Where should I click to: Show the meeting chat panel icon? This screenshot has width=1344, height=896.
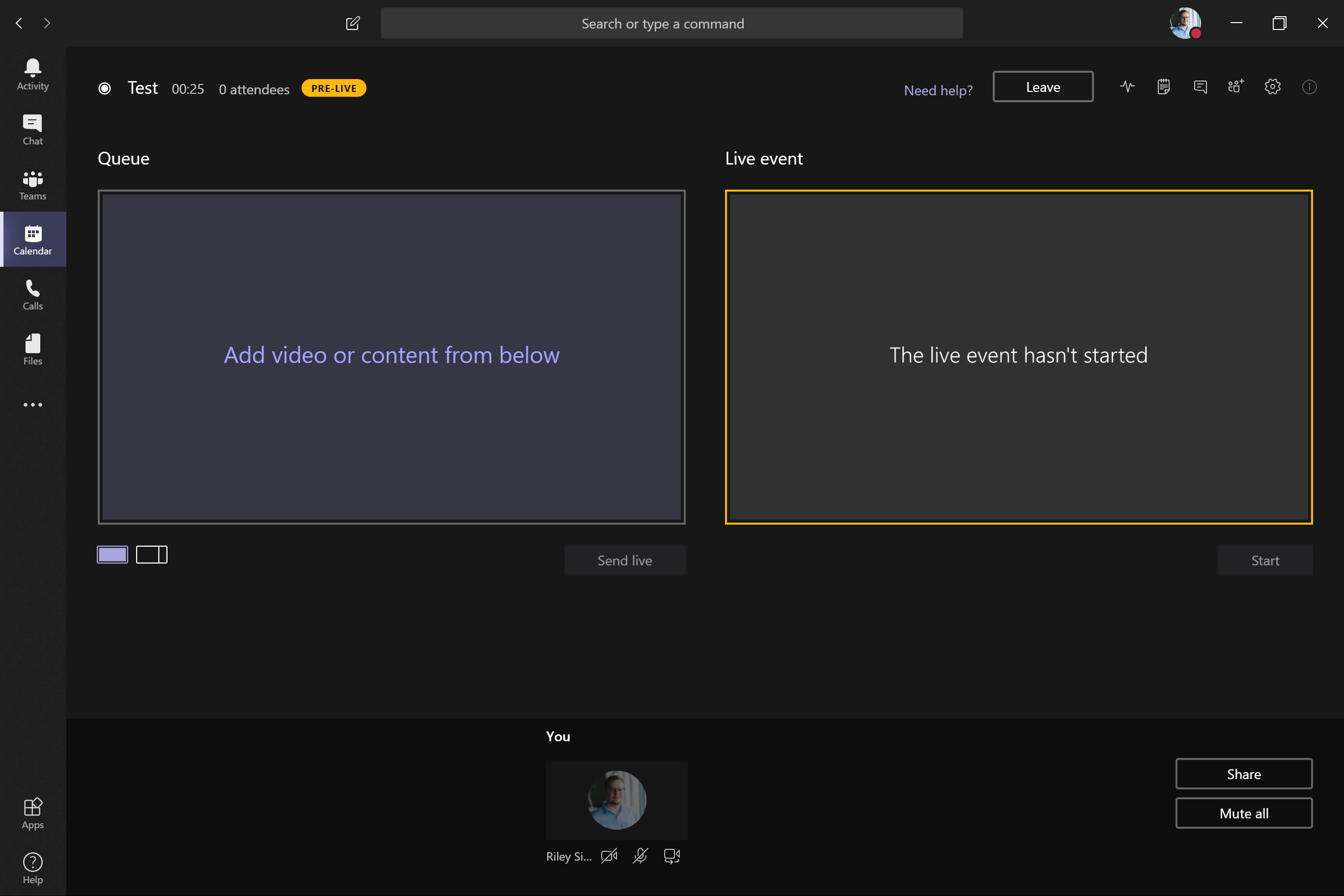(x=1200, y=87)
